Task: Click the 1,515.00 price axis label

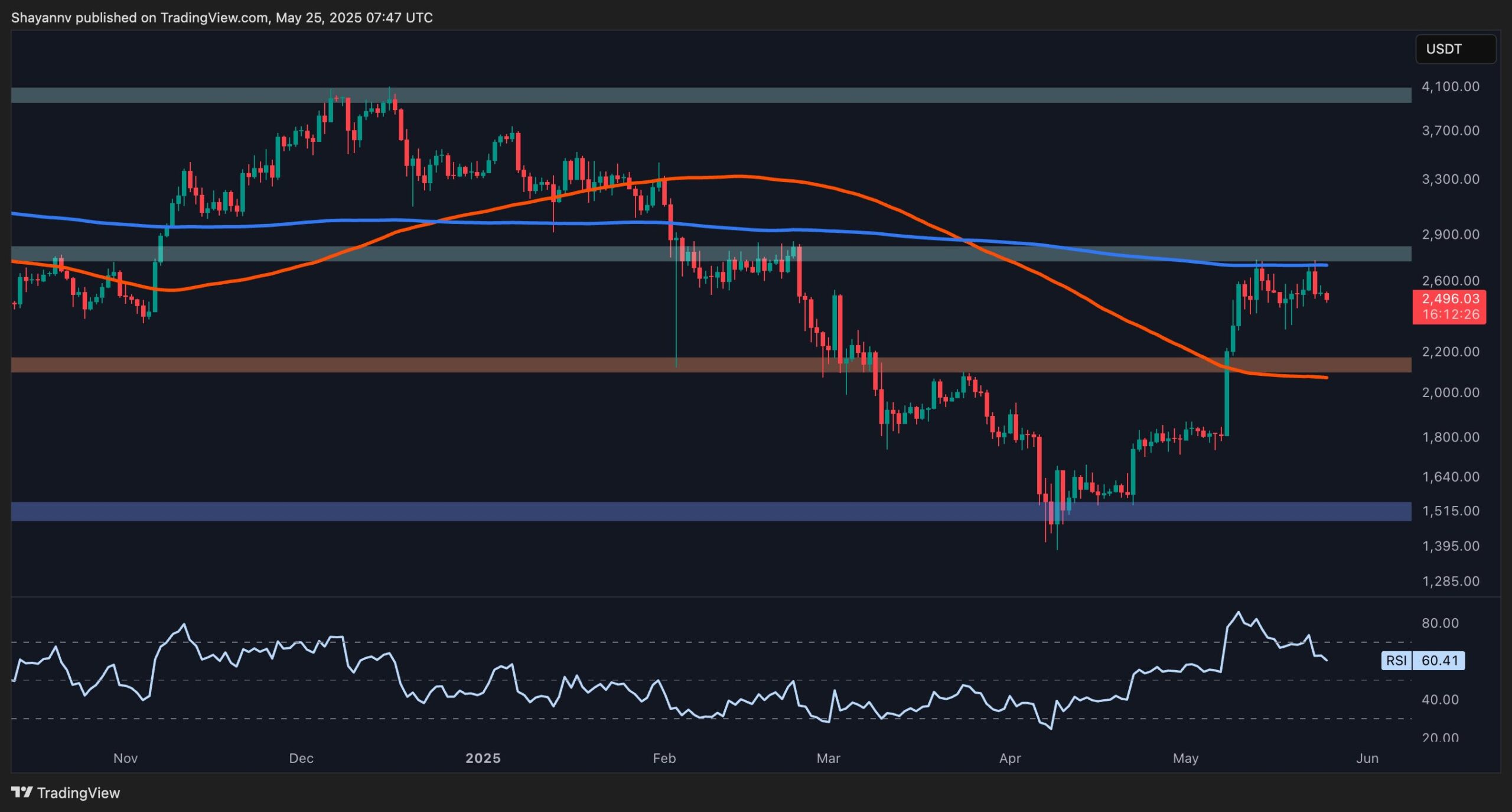Action: tap(1450, 511)
